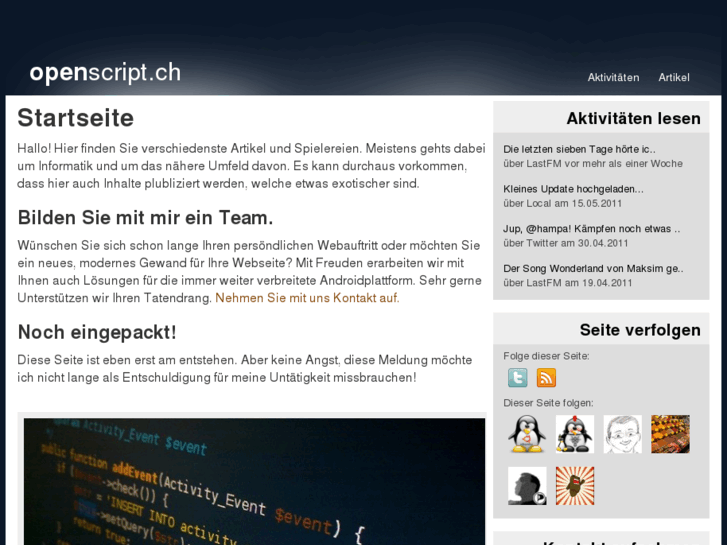Open follower avatar with red sunburst character
This screenshot has width=727, height=545.
coord(575,486)
